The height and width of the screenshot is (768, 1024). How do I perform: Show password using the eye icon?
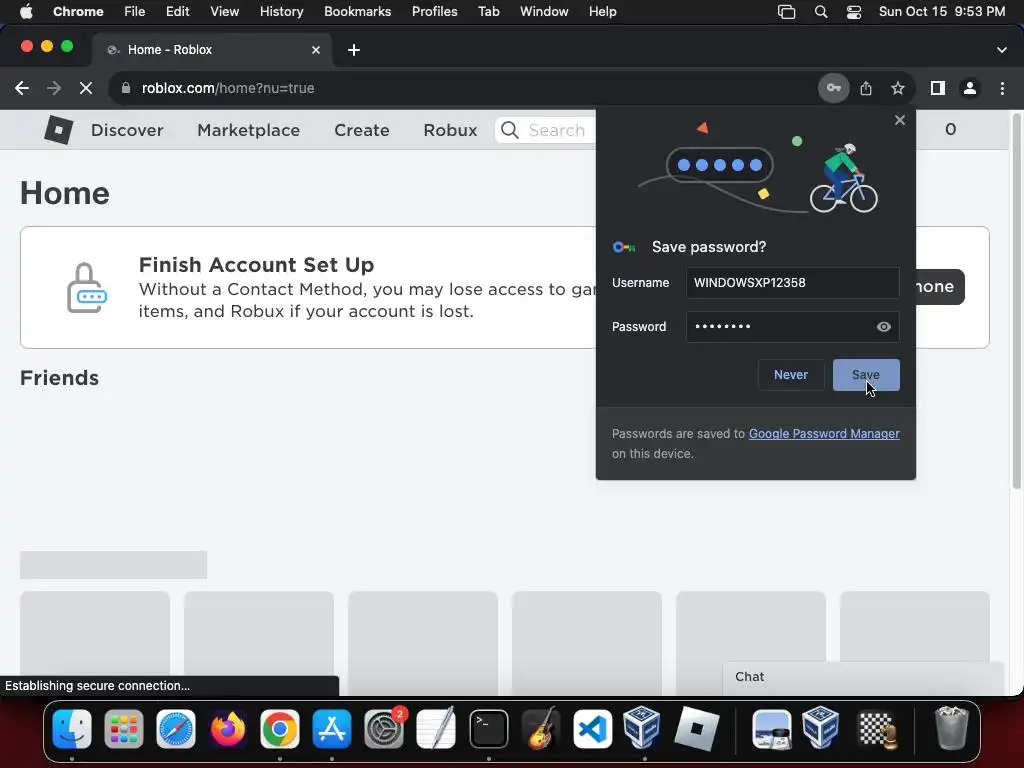(884, 327)
